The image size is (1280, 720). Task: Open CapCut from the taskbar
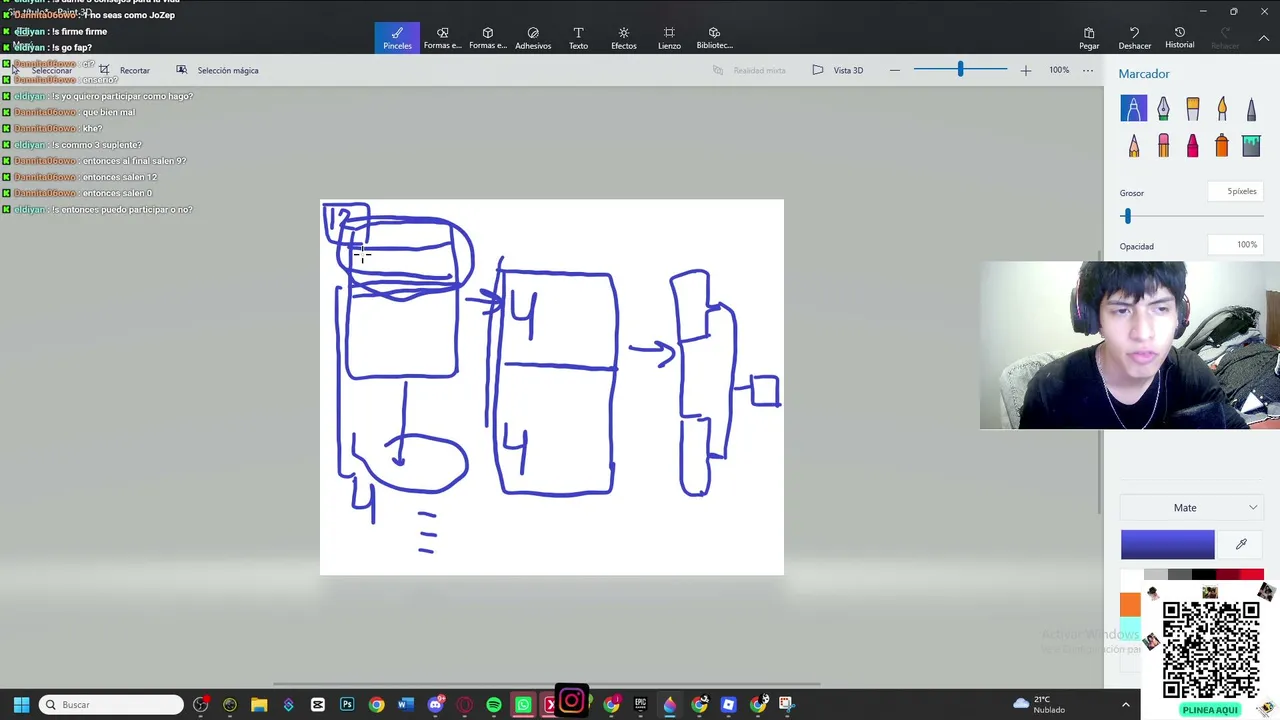pos(318,705)
